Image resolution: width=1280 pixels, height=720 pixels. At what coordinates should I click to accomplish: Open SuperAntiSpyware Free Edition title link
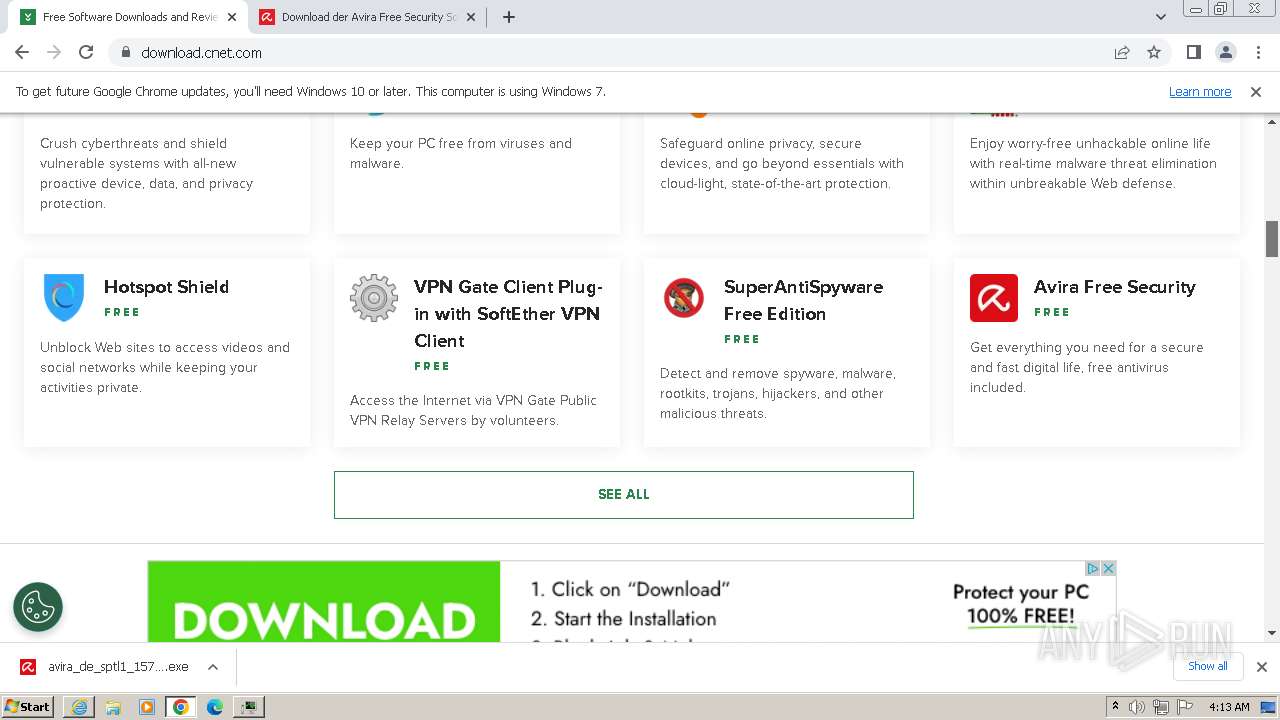tap(803, 300)
